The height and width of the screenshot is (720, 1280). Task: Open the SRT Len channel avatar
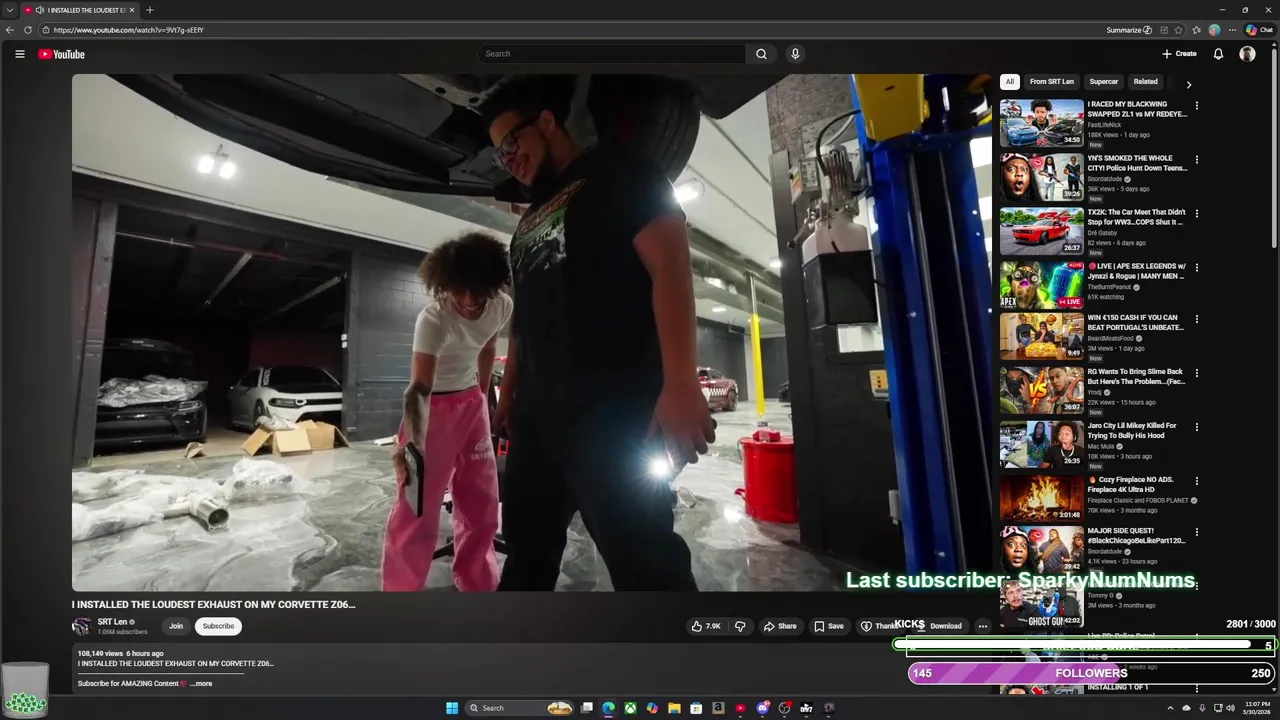(x=81, y=627)
